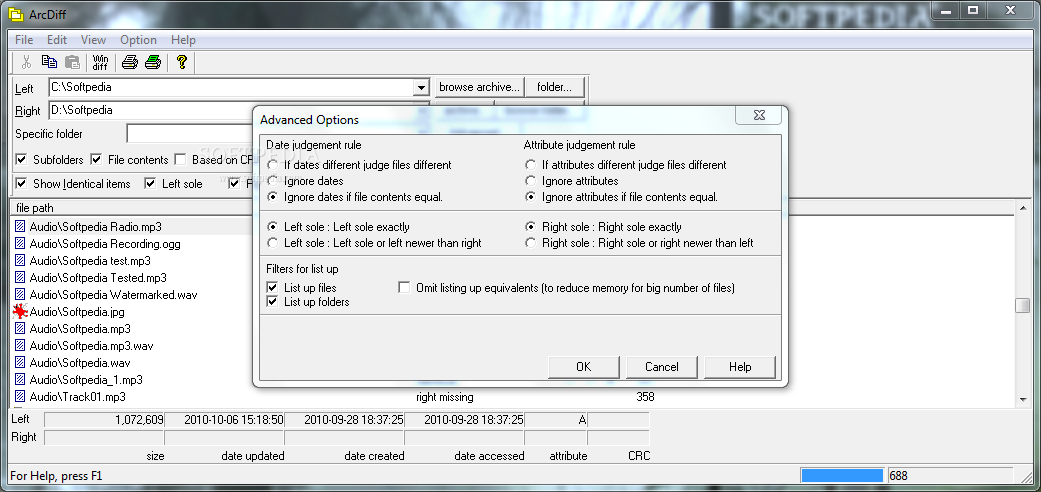The height and width of the screenshot is (492, 1041).
Task: Open the Option menu
Action: coord(138,40)
